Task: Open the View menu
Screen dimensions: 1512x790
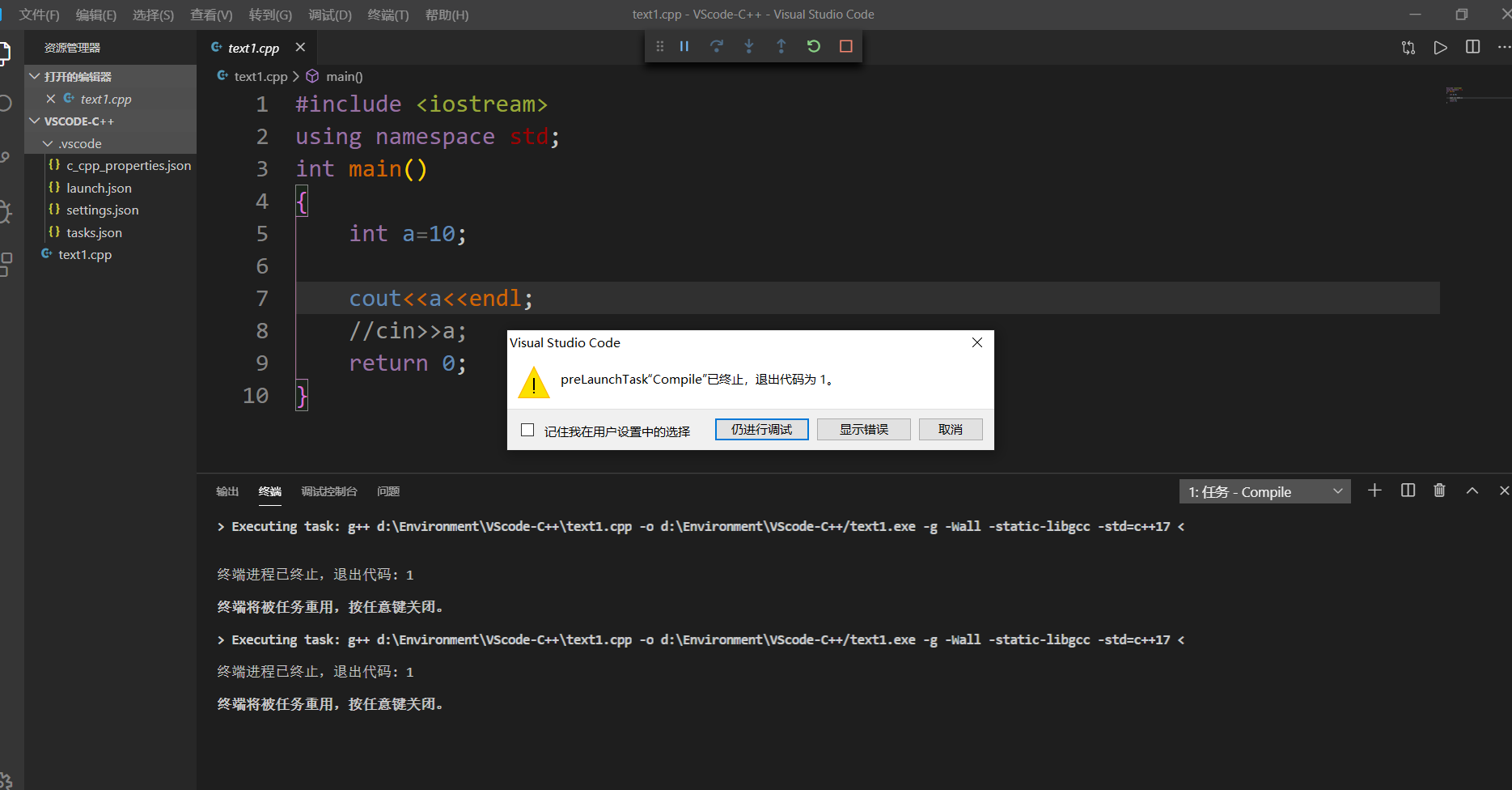Action: (x=211, y=15)
